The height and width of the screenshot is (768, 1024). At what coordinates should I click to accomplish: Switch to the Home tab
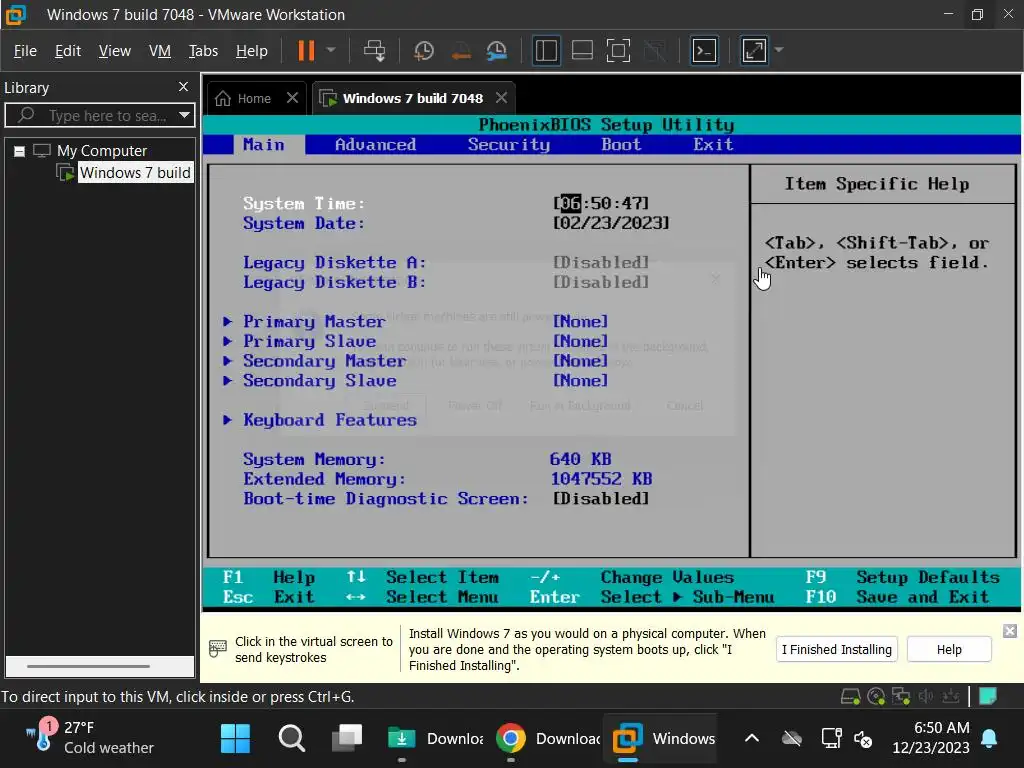coord(253,99)
